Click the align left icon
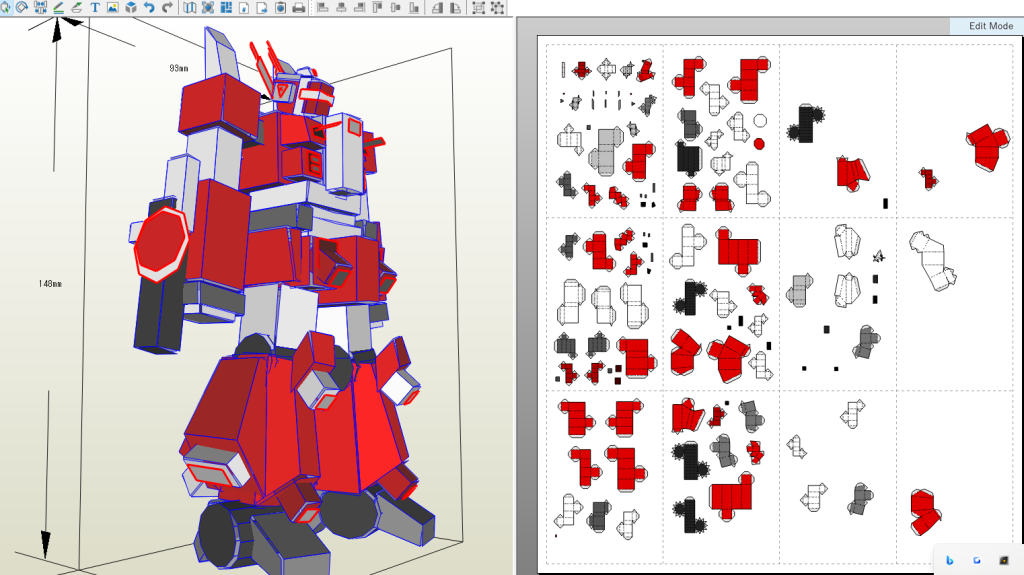Viewport: 1024px width, 575px height. (x=323, y=7)
